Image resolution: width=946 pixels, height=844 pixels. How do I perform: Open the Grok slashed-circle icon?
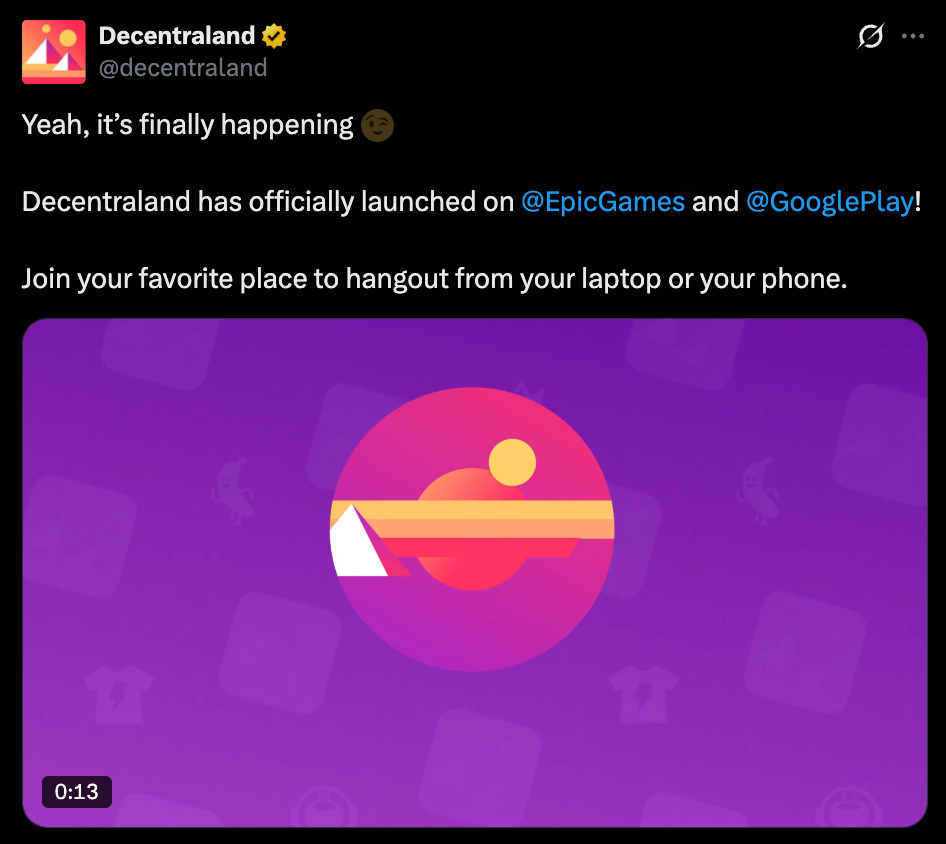pos(870,37)
